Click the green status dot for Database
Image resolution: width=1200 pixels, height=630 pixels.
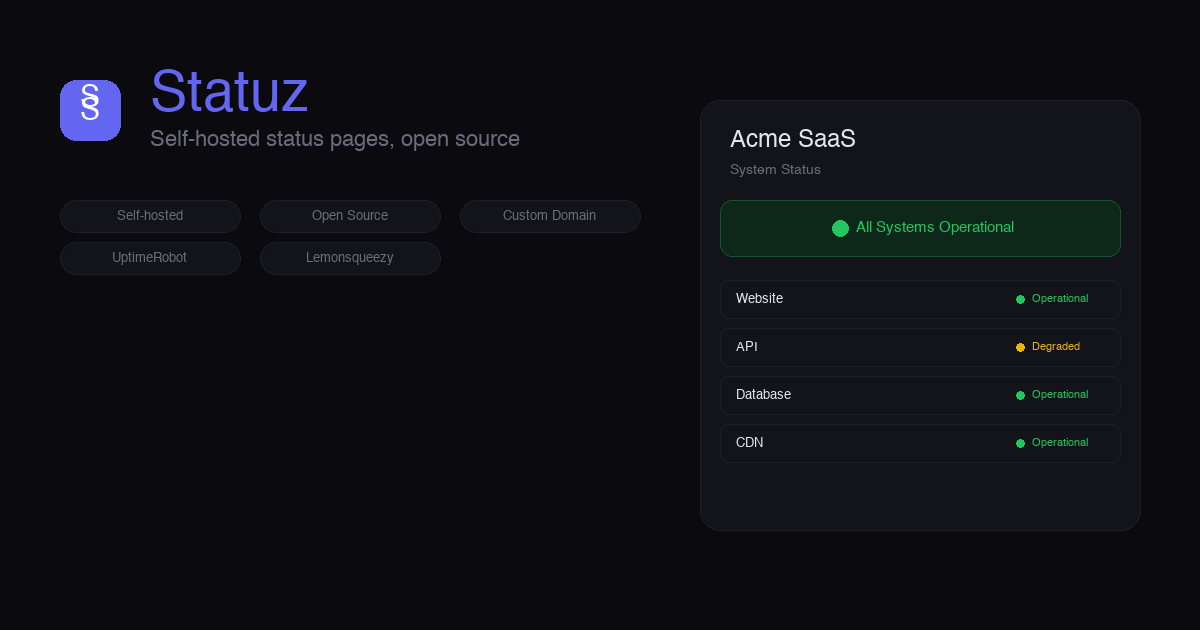(1020, 395)
